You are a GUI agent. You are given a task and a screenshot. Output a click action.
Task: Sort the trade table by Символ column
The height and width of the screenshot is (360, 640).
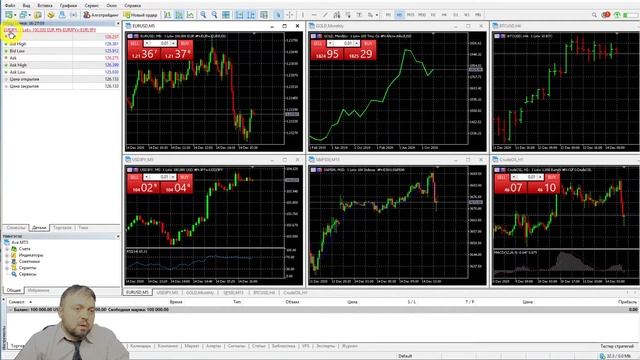click(x=17, y=302)
